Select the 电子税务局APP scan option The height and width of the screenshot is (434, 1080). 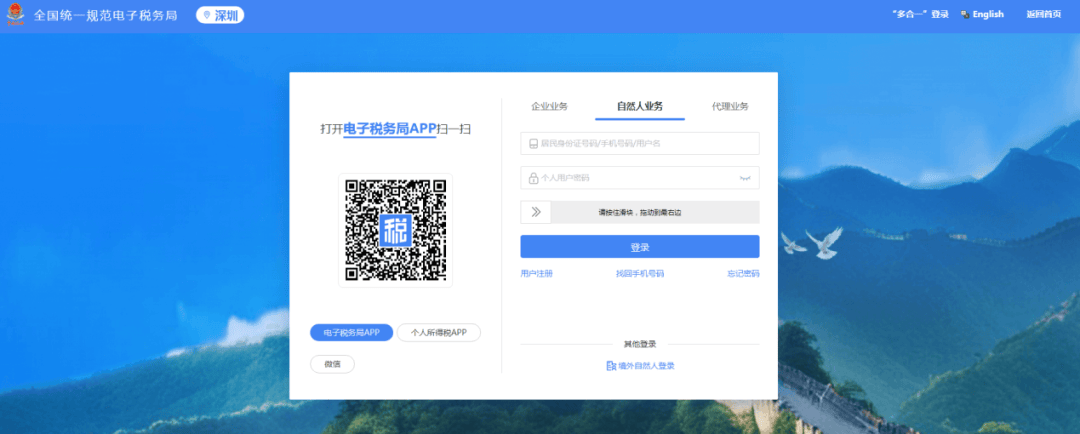click(351, 332)
